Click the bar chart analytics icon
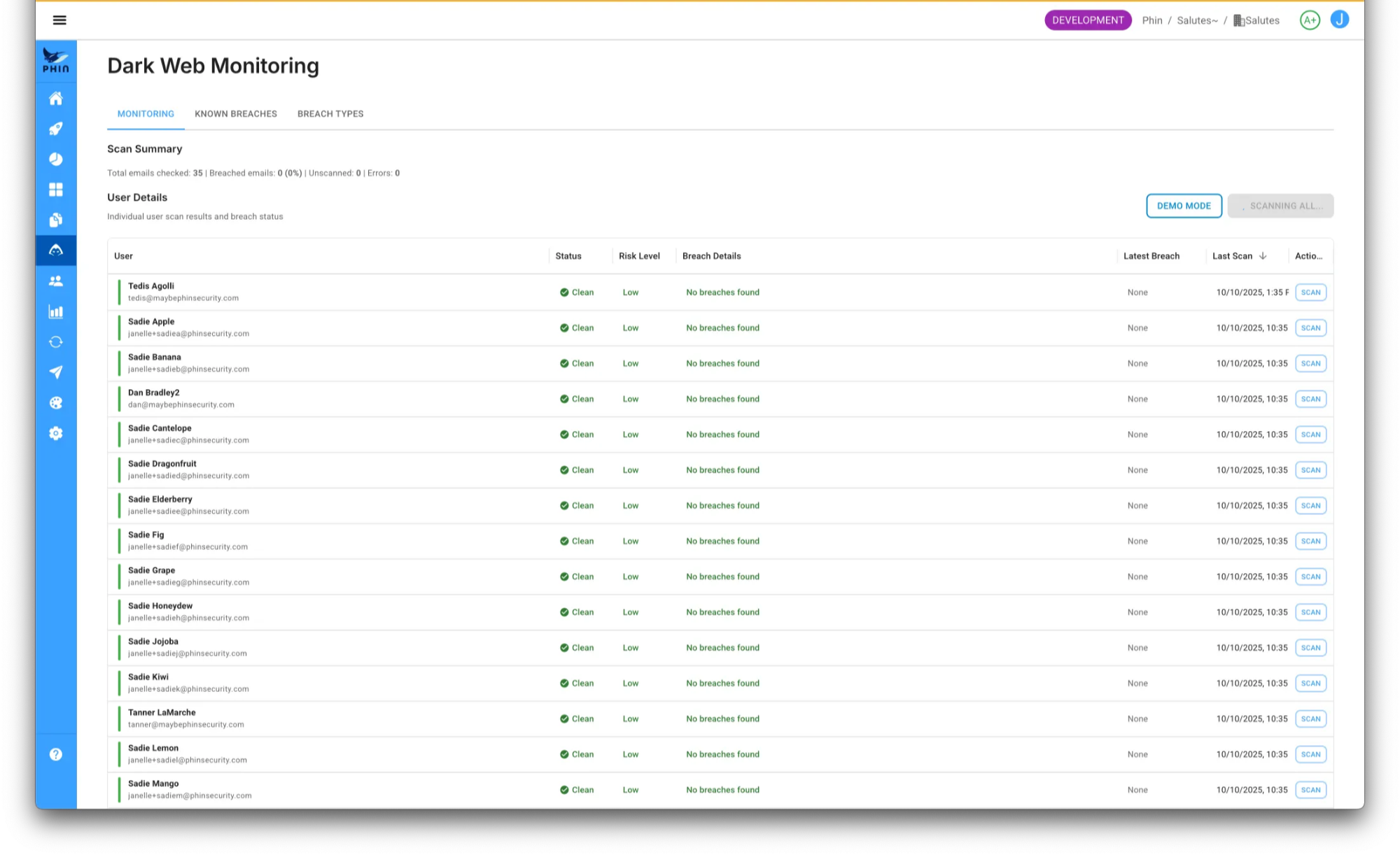The height and width of the screenshot is (855, 1400). click(56, 312)
